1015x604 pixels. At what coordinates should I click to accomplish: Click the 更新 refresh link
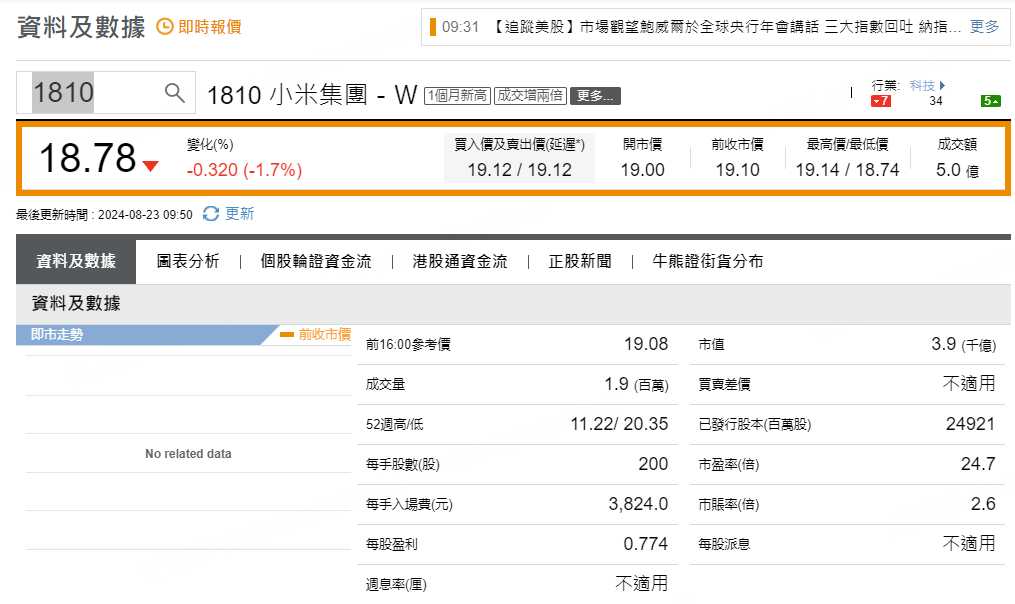[x=240, y=214]
